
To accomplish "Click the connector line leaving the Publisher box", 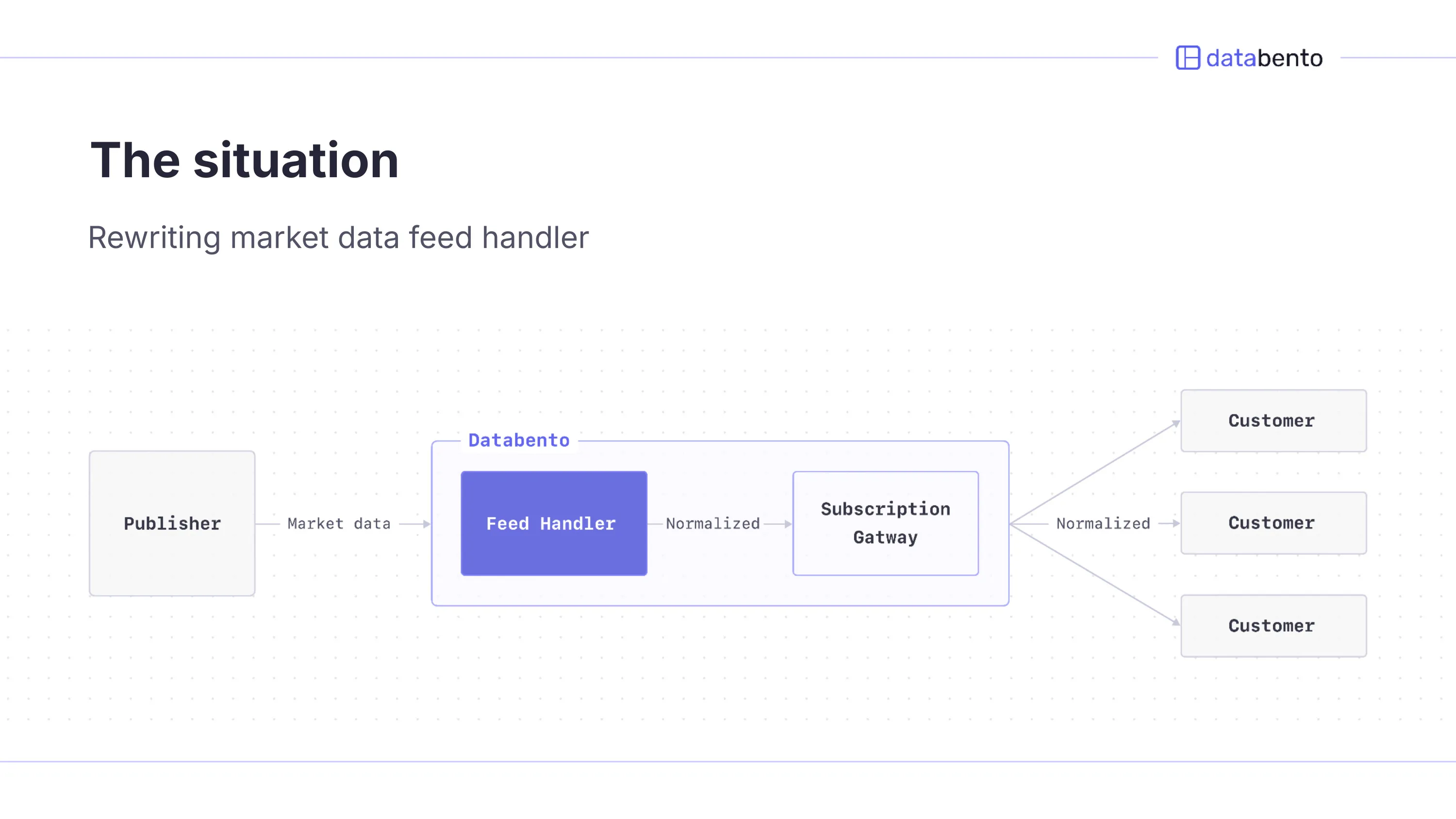I will [x=267, y=524].
